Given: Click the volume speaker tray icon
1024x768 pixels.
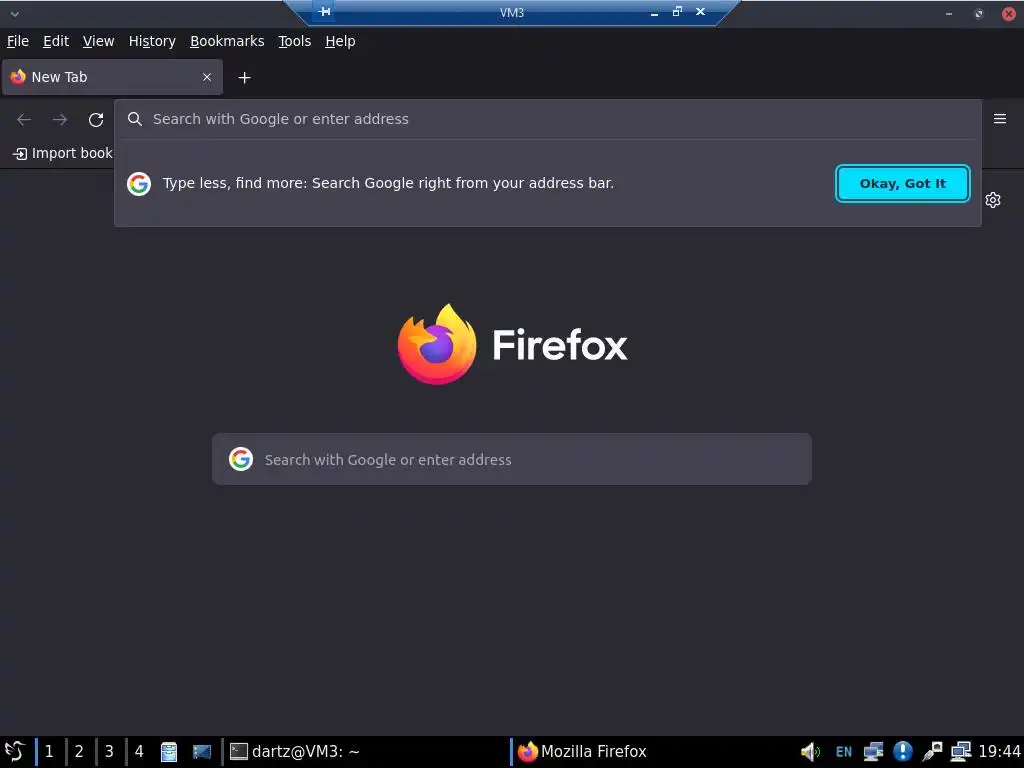Looking at the screenshot, I should click(810, 752).
